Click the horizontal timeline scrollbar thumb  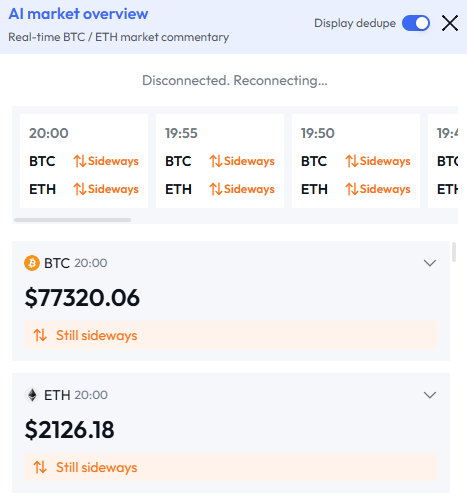pos(72,220)
